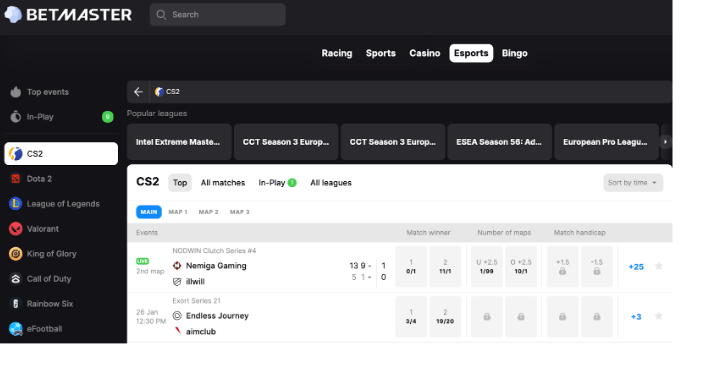The height and width of the screenshot is (367, 712).
Task: Select the Esports tab
Action: (471, 53)
